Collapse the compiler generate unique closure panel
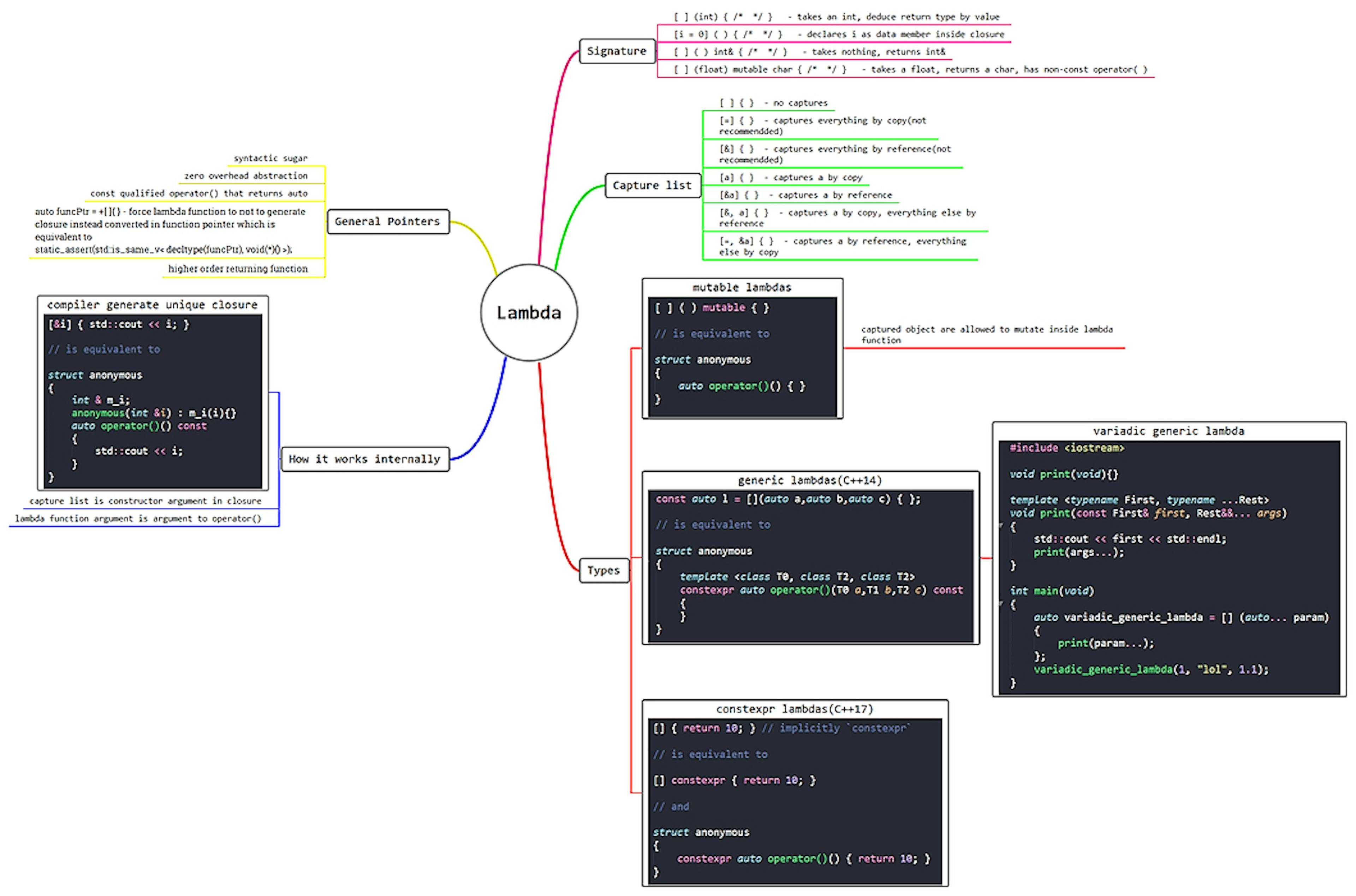This screenshot has height=896, width=1356. coord(152,305)
